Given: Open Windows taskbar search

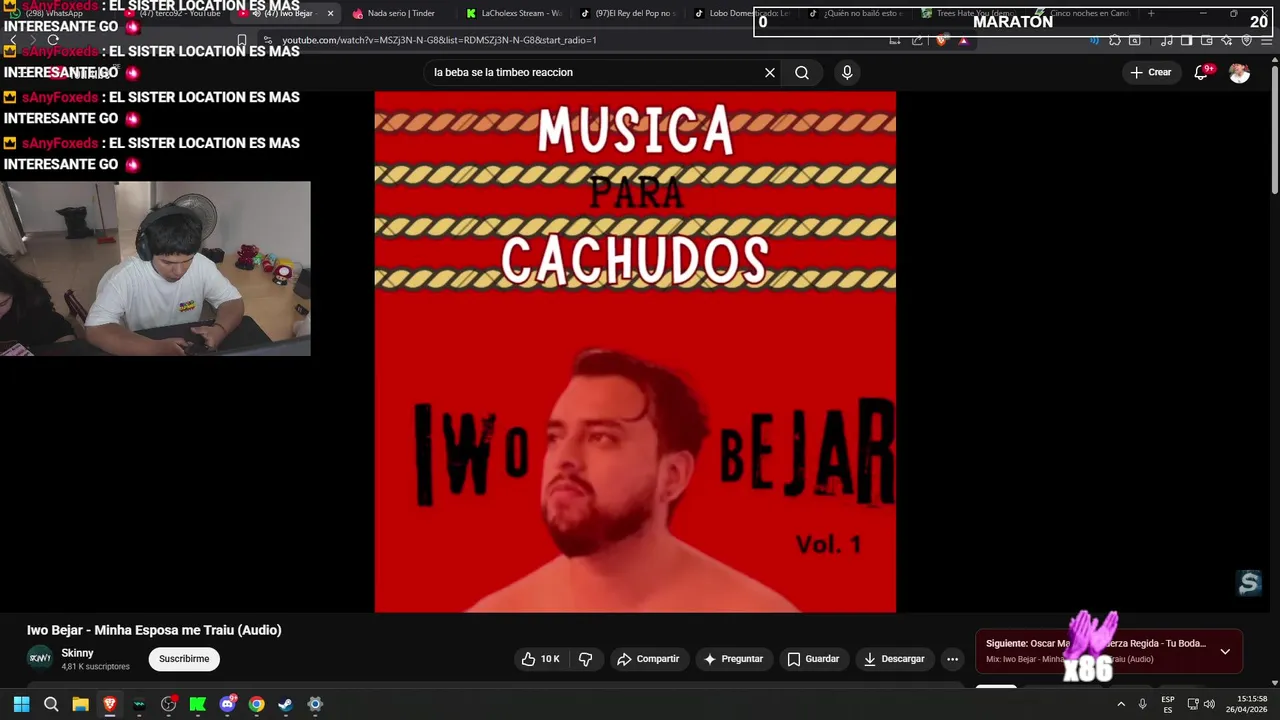Looking at the screenshot, I should point(51,704).
